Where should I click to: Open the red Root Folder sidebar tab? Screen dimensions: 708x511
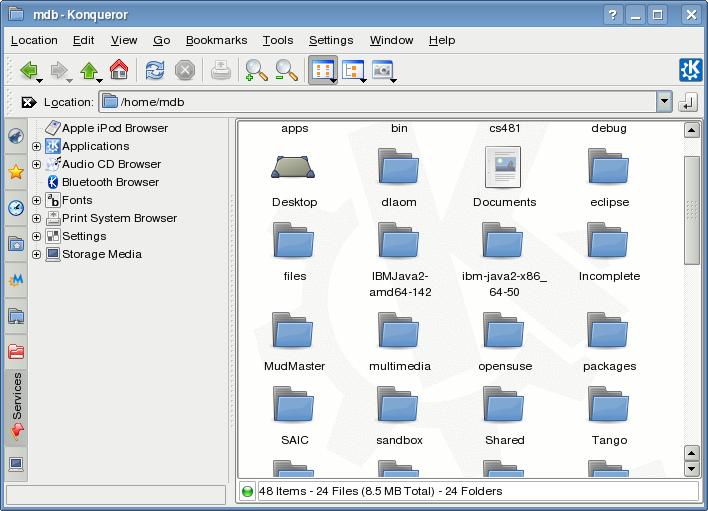point(16,352)
